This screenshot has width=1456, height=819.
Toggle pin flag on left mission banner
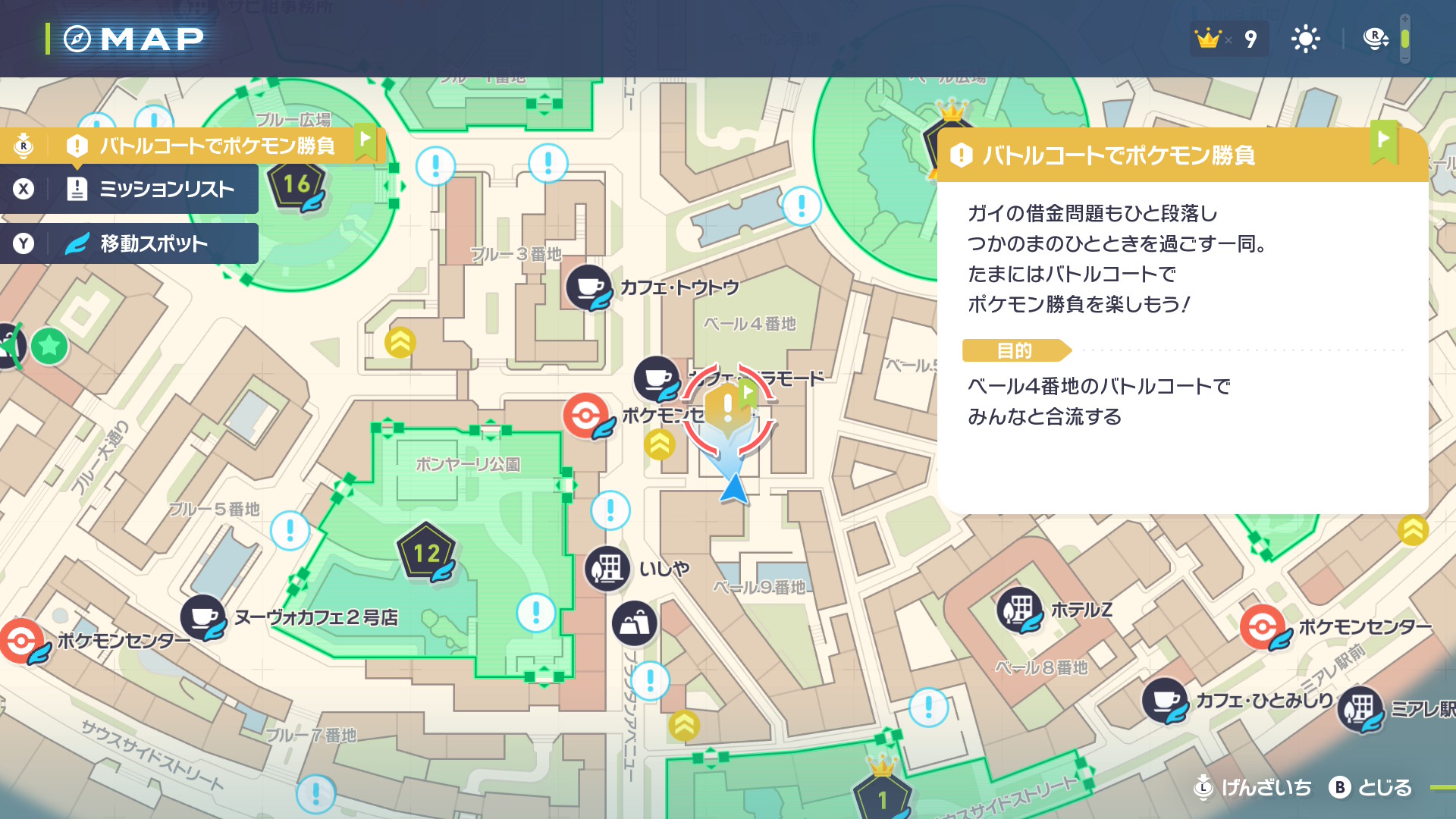tap(366, 141)
